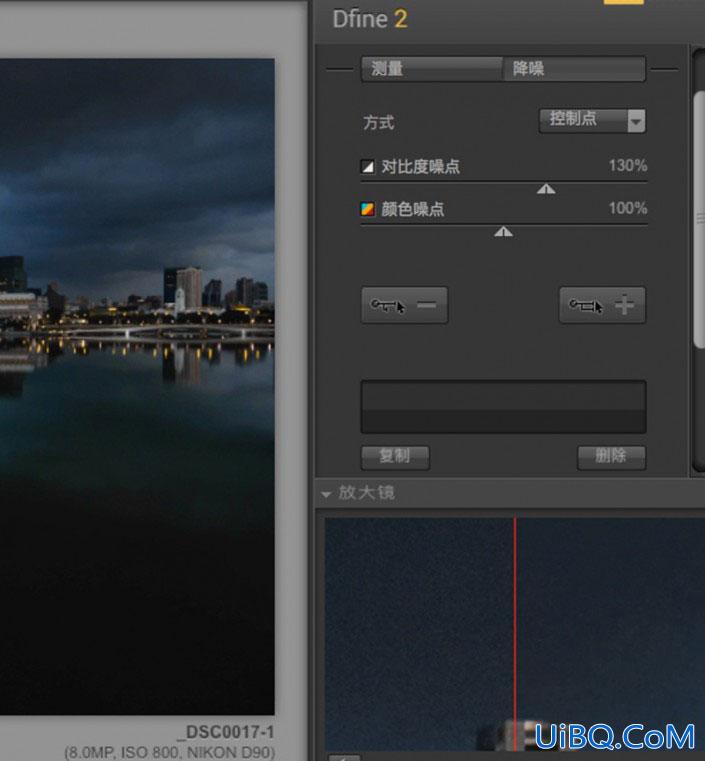
Task: Click the right panel vertical scrollbar
Action: coord(699,220)
